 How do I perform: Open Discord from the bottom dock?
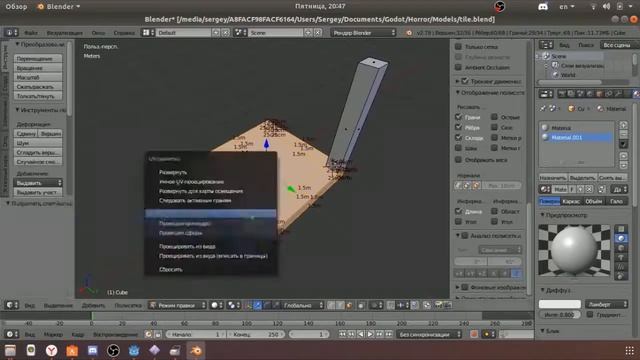coord(93,350)
